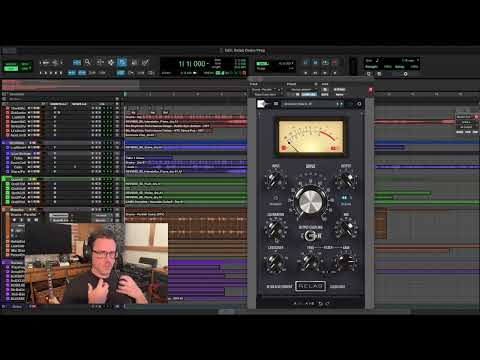This screenshot has width=480, height=360.
Task: Select the highlighted Grabber hand tool
Action: click(x=122, y=62)
